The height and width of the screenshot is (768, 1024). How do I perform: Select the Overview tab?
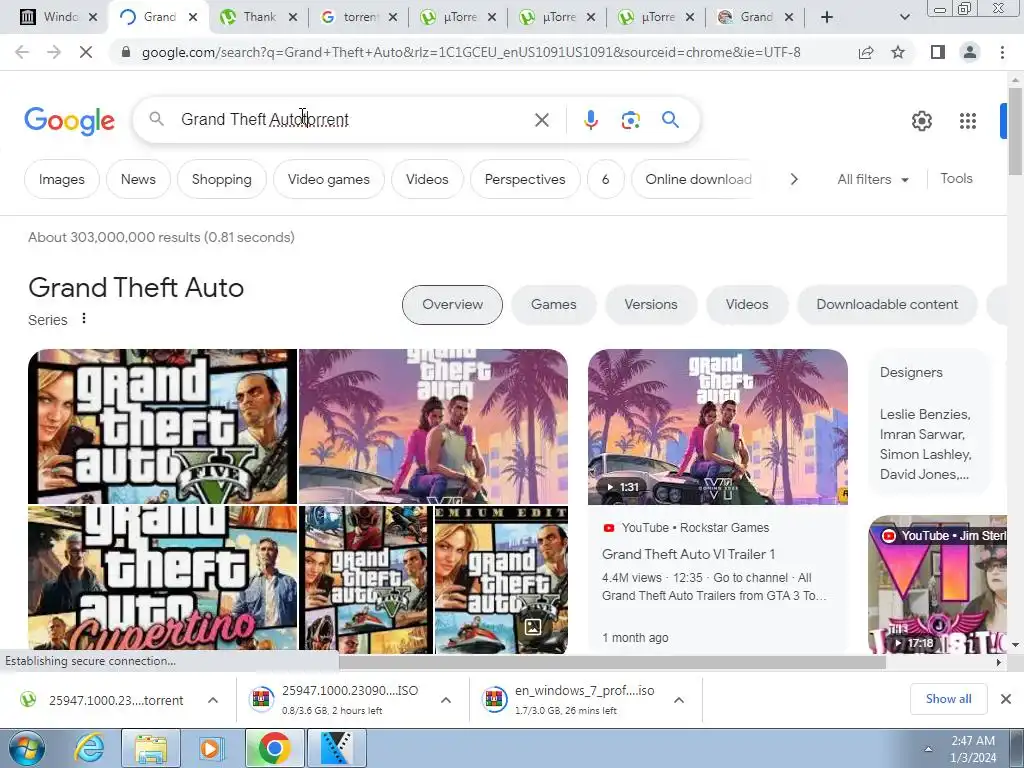point(452,304)
